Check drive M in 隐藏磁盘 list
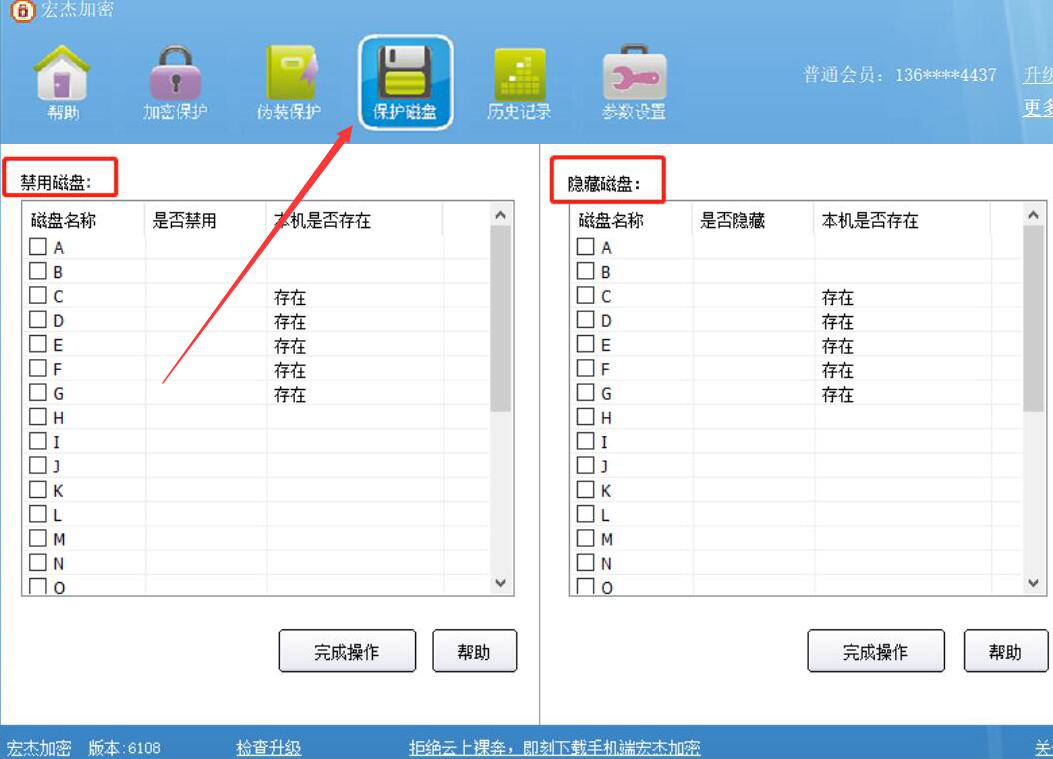The width and height of the screenshot is (1053, 759). click(x=586, y=538)
